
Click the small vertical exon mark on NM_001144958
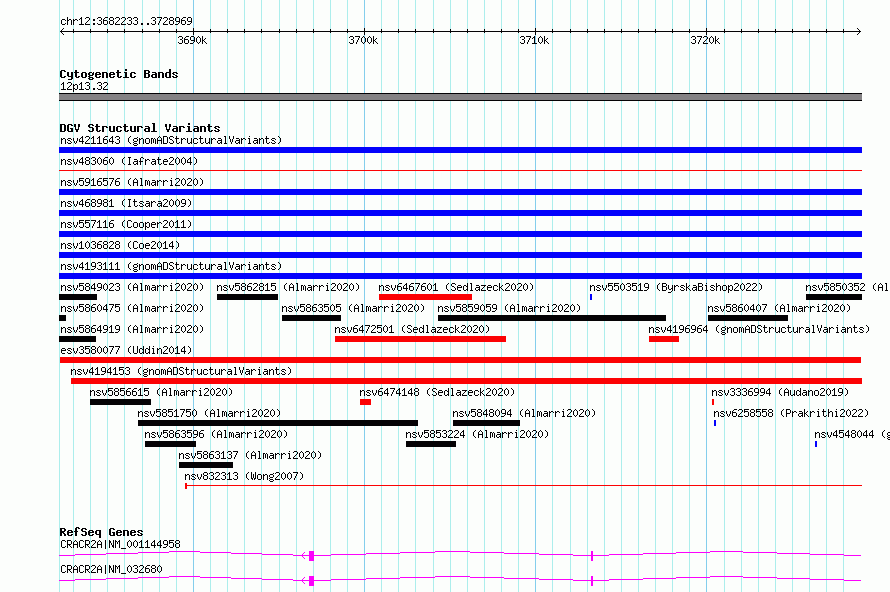pyautogui.click(x=592, y=556)
